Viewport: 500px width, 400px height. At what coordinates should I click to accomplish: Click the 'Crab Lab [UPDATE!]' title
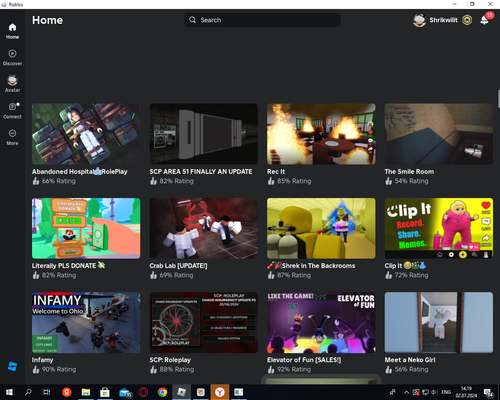pos(178,266)
